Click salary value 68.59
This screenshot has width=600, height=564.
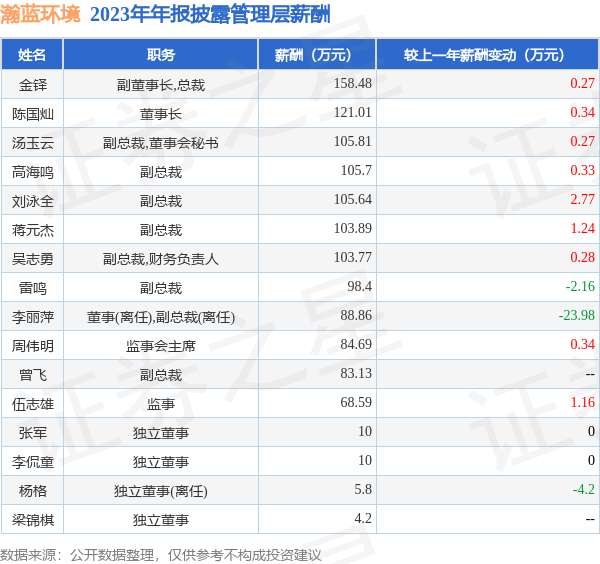[356, 403]
